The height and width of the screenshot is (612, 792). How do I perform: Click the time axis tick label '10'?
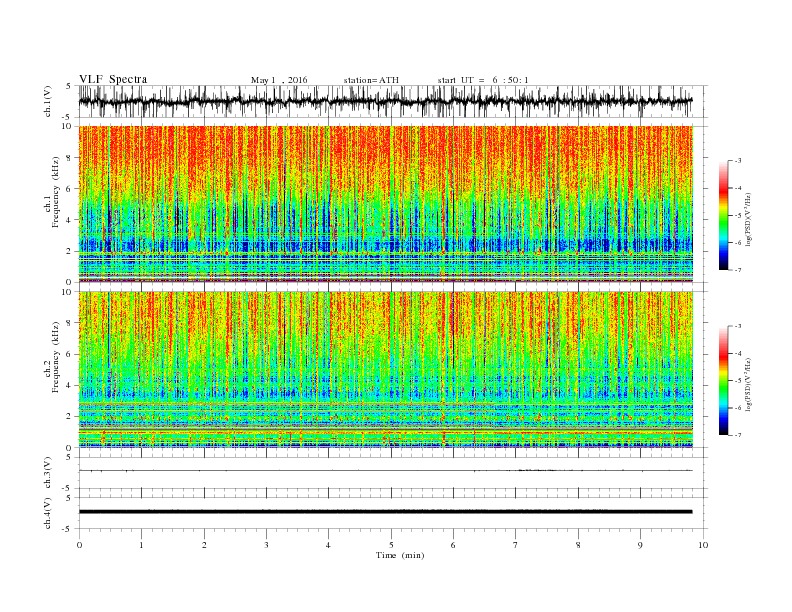(703, 545)
